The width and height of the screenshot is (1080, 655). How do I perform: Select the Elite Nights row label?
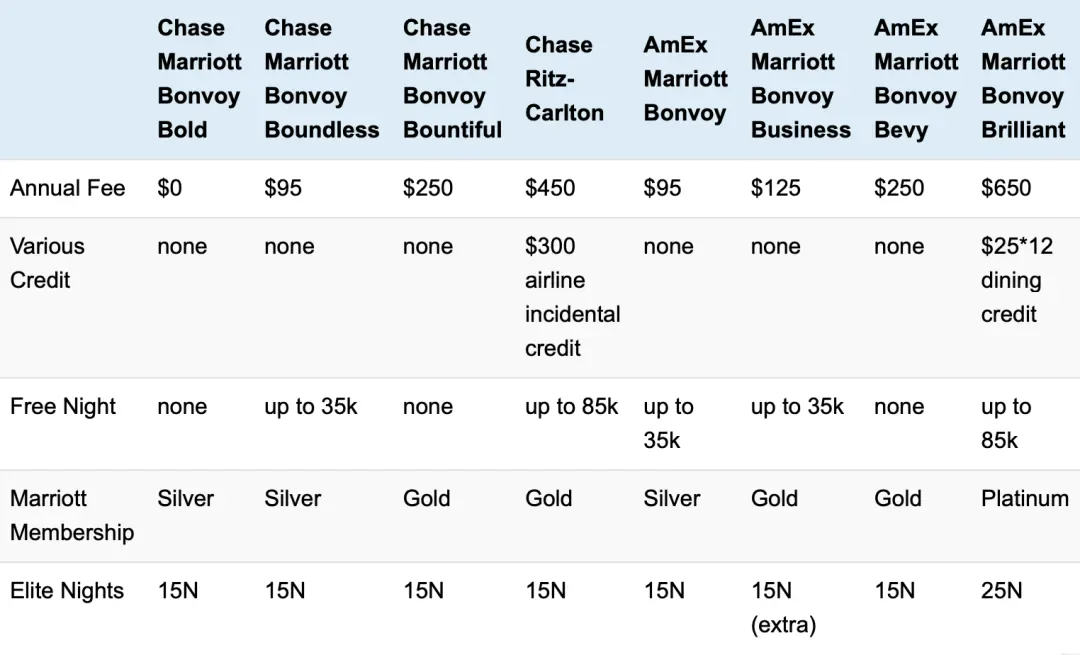pyautogui.click(x=67, y=591)
